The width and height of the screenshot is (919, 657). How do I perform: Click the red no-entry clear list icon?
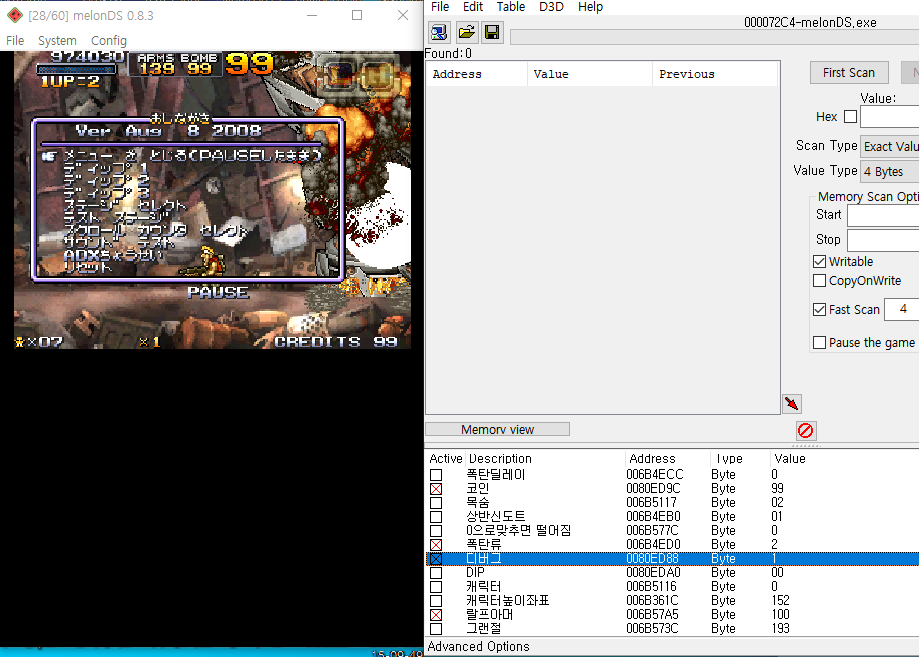(805, 431)
